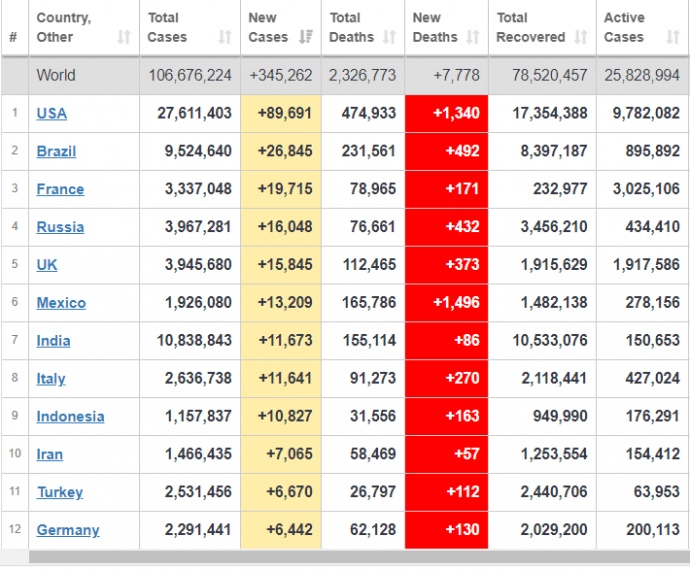Click the UK link
The width and height of the screenshot is (690, 570).
[x=47, y=265]
